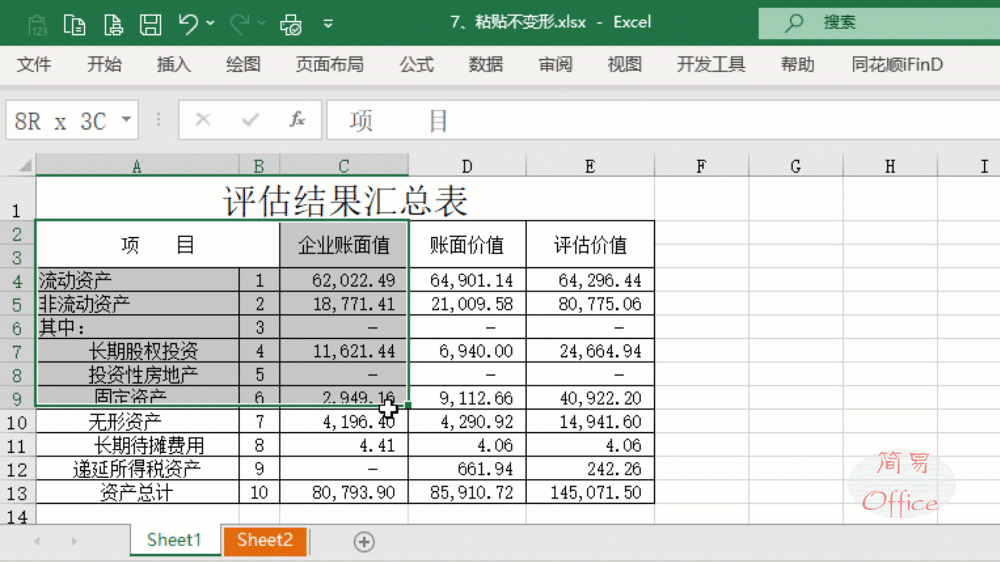Click the 长期股权投资 cell
The image size is (1000, 562).
[x=137, y=351]
